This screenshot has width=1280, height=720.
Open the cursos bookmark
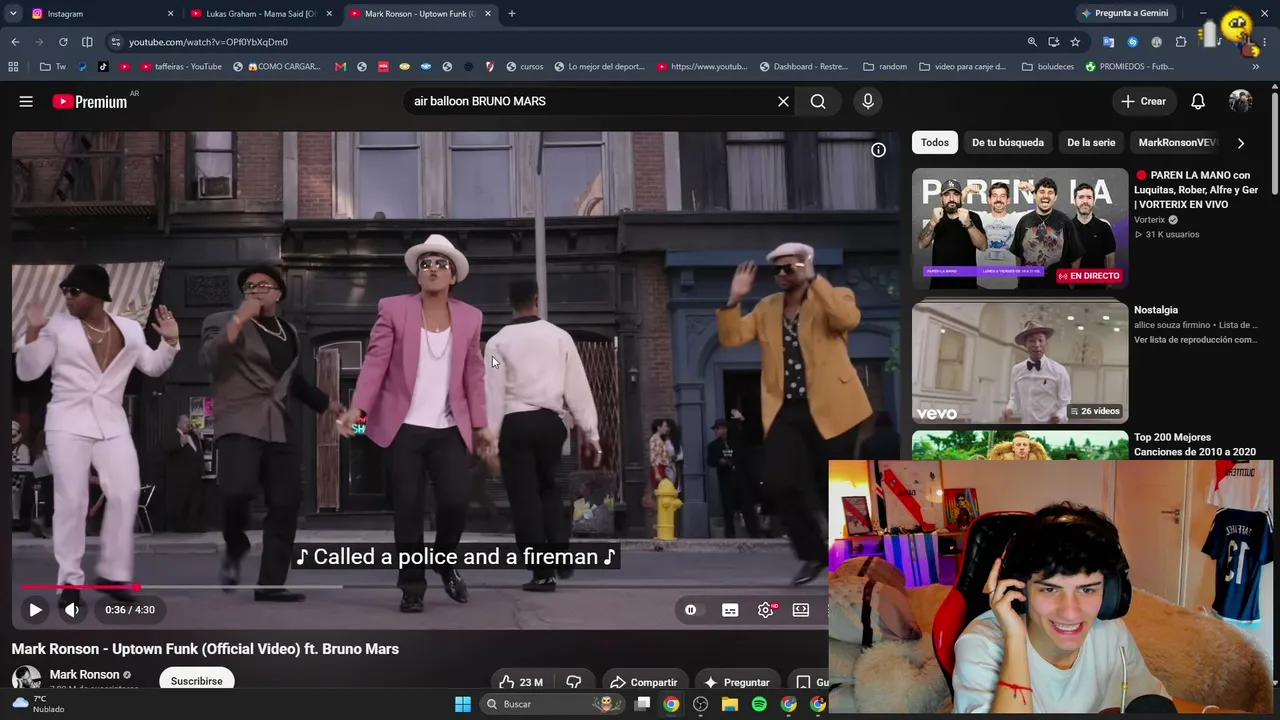tap(525, 67)
